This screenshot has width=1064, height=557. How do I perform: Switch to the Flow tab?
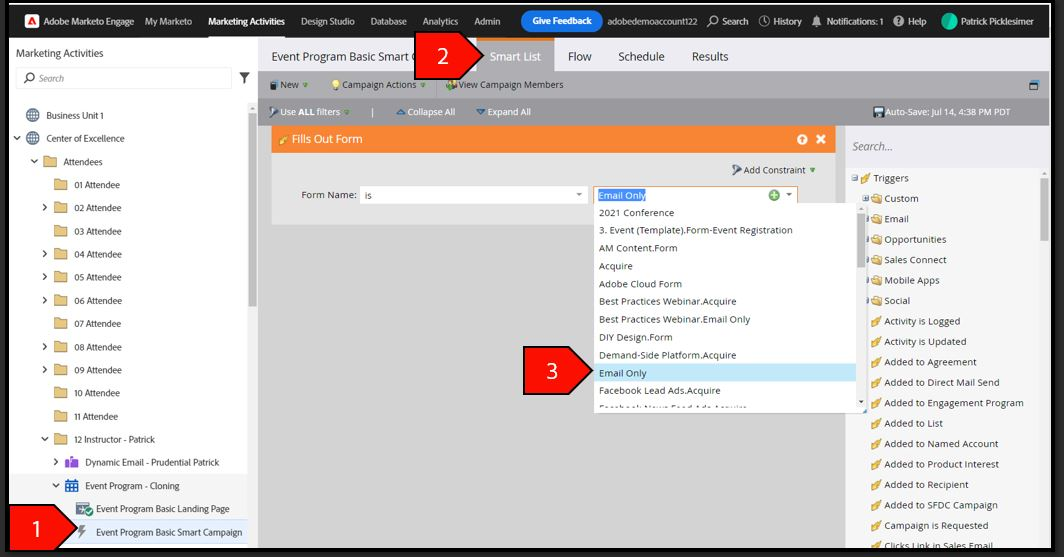click(580, 56)
